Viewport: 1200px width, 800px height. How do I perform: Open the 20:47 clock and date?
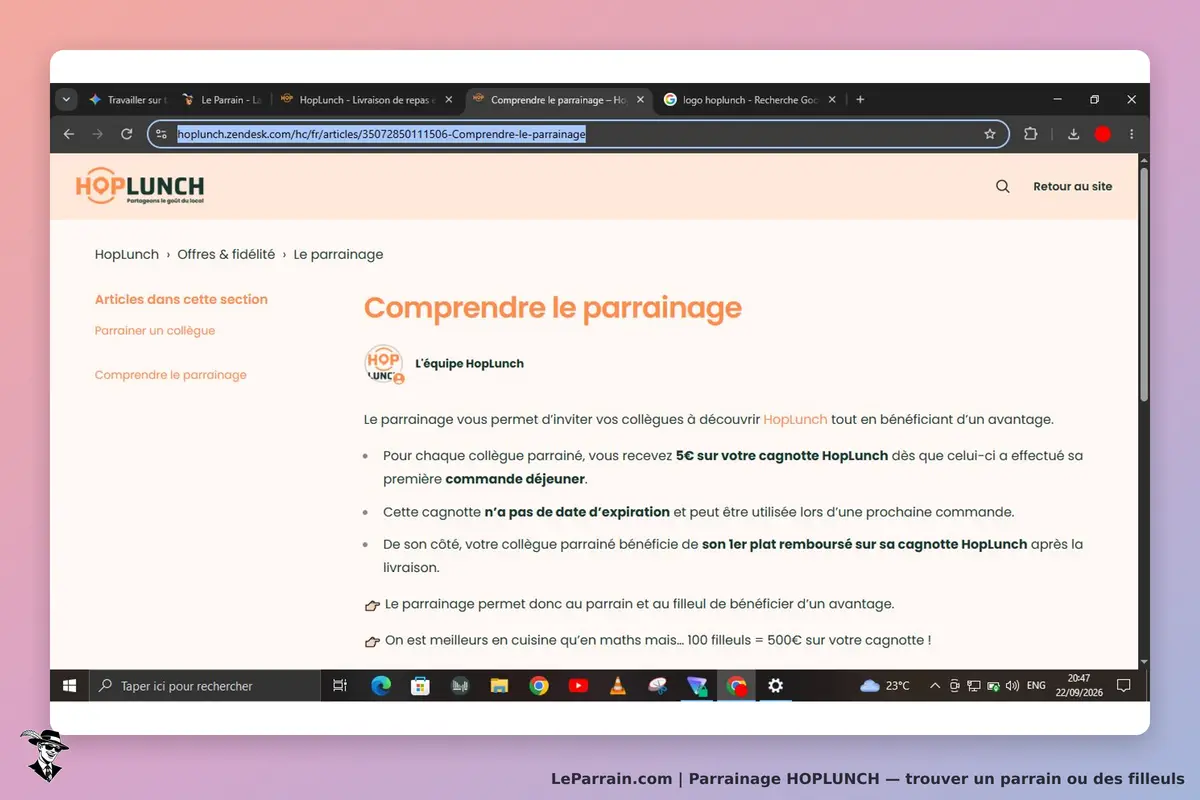1079,686
